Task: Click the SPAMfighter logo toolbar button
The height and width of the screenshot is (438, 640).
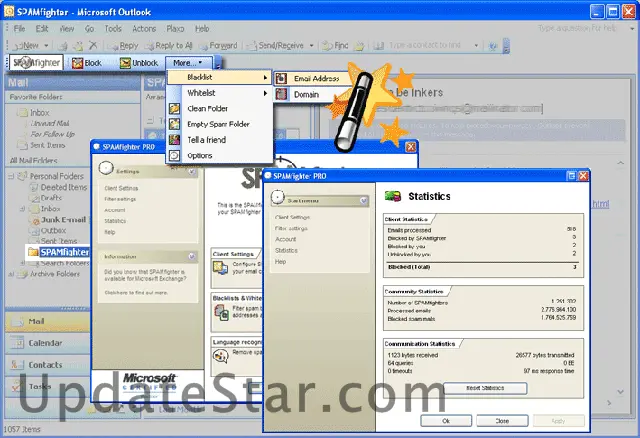Action: click(x=36, y=63)
